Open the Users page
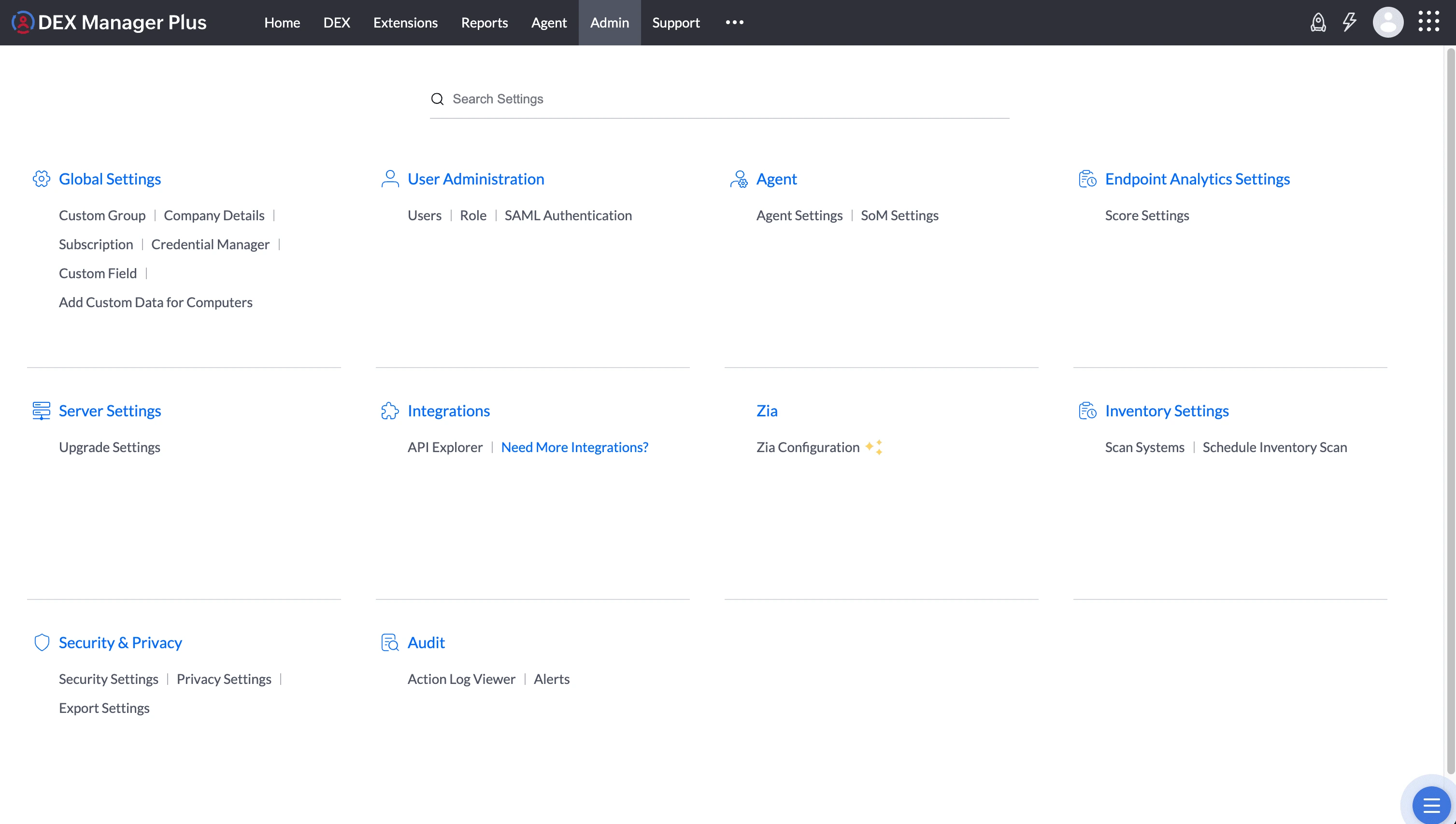This screenshot has width=1456, height=824. coord(425,215)
